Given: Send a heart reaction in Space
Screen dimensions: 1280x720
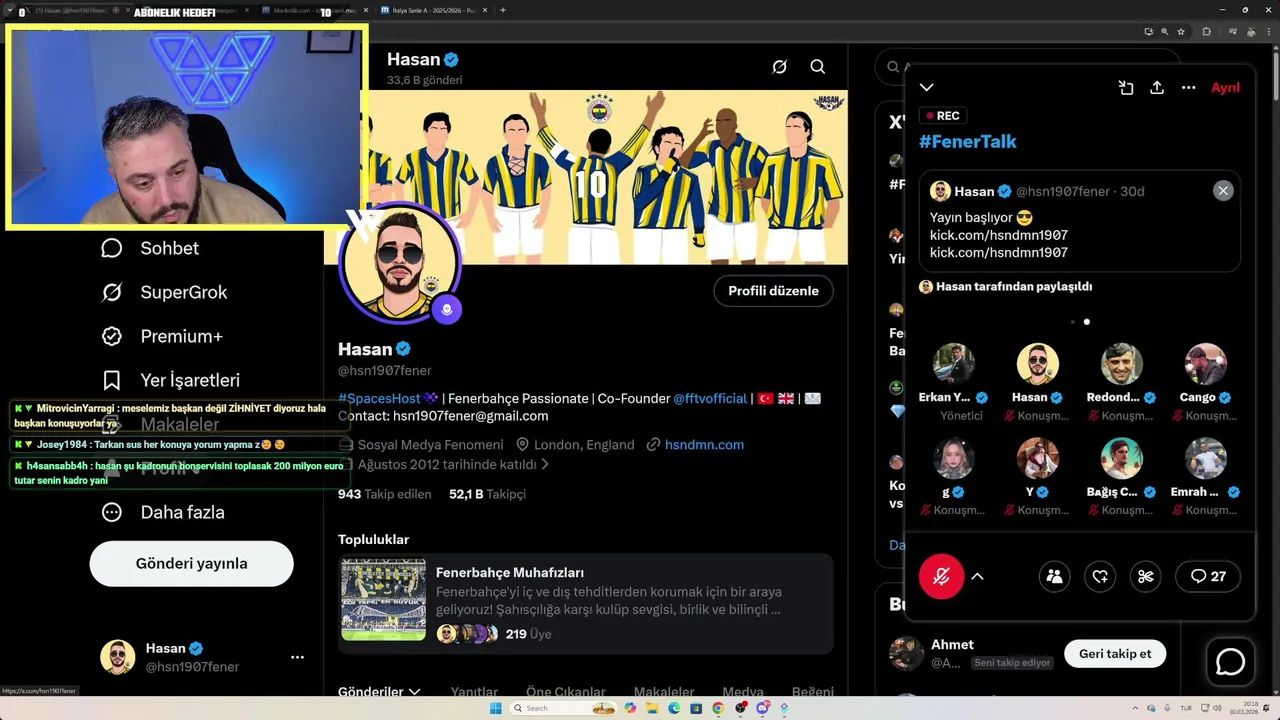Looking at the screenshot, I should [1100, 576].
